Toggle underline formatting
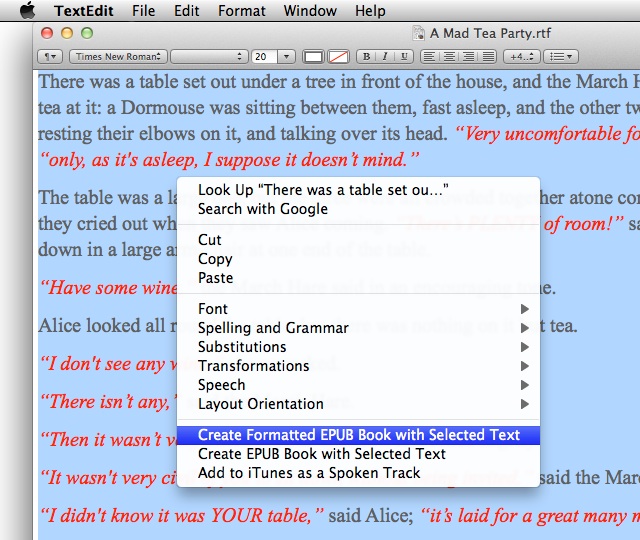The height and width of the screenshot is (540, 640). 404,56
